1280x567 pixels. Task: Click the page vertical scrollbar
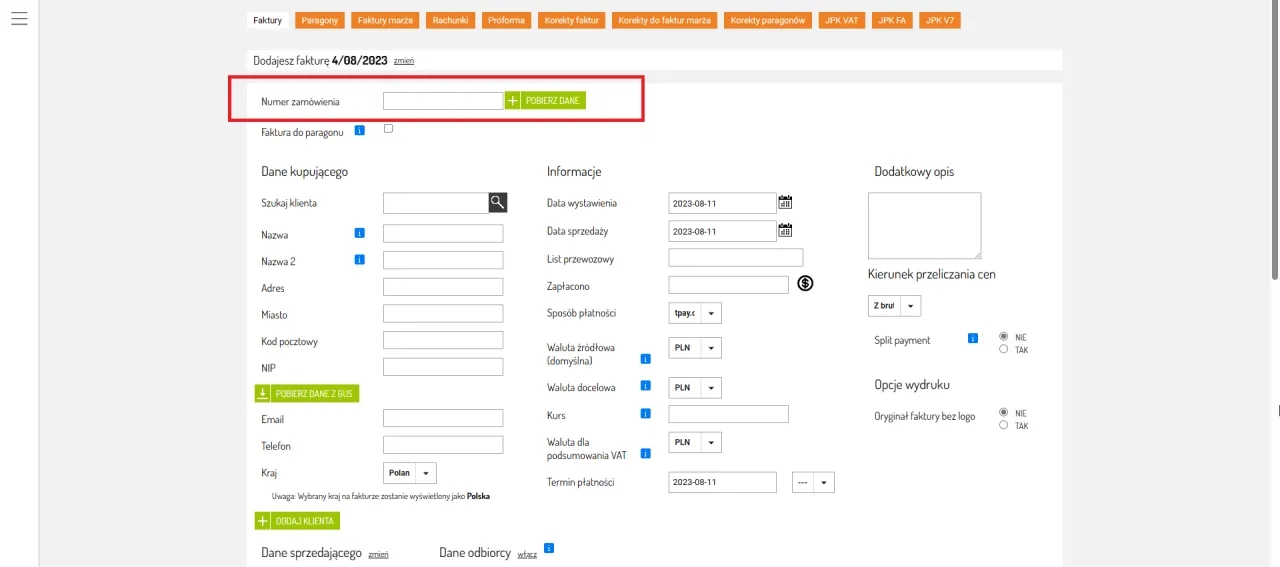1274,140
